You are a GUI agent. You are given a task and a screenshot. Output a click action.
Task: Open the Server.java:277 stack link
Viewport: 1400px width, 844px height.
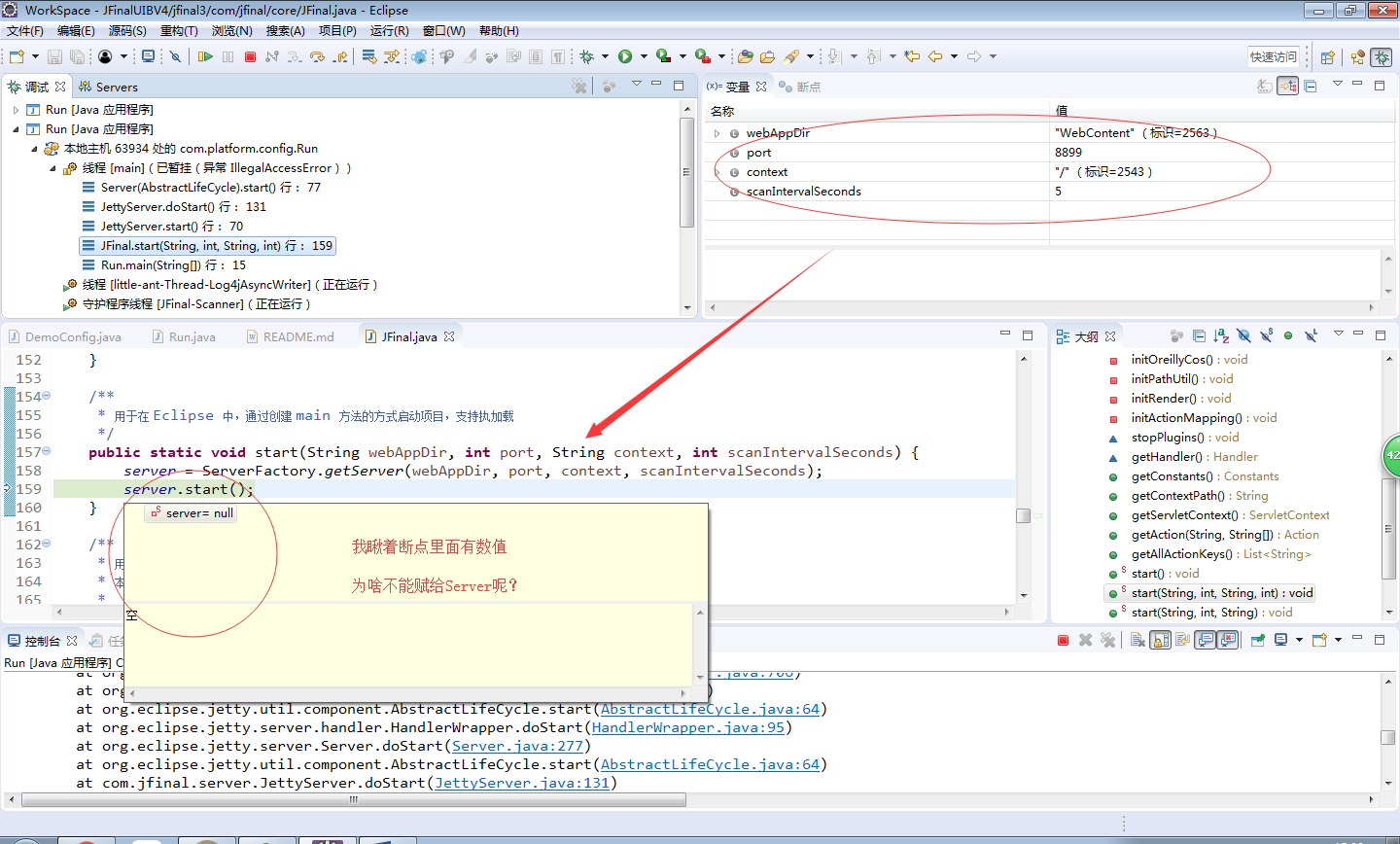pos(517,746)
